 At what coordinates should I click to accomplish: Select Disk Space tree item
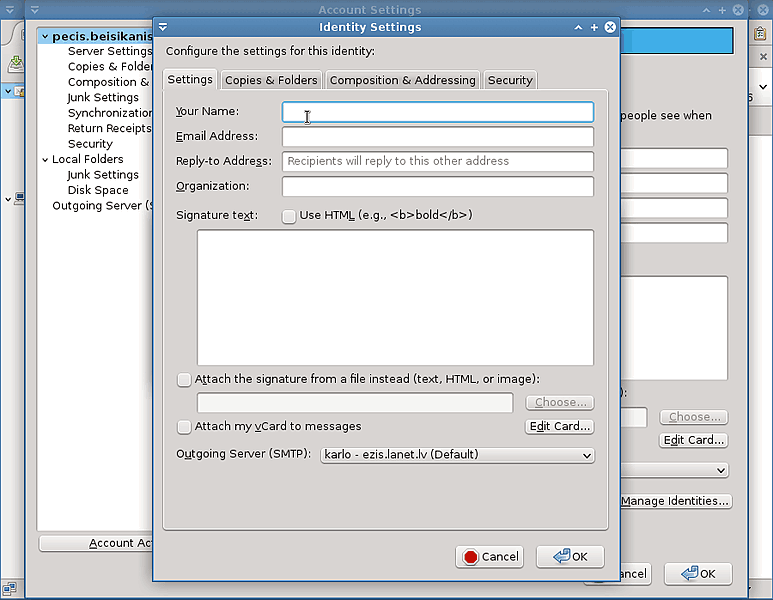point(98,190)
